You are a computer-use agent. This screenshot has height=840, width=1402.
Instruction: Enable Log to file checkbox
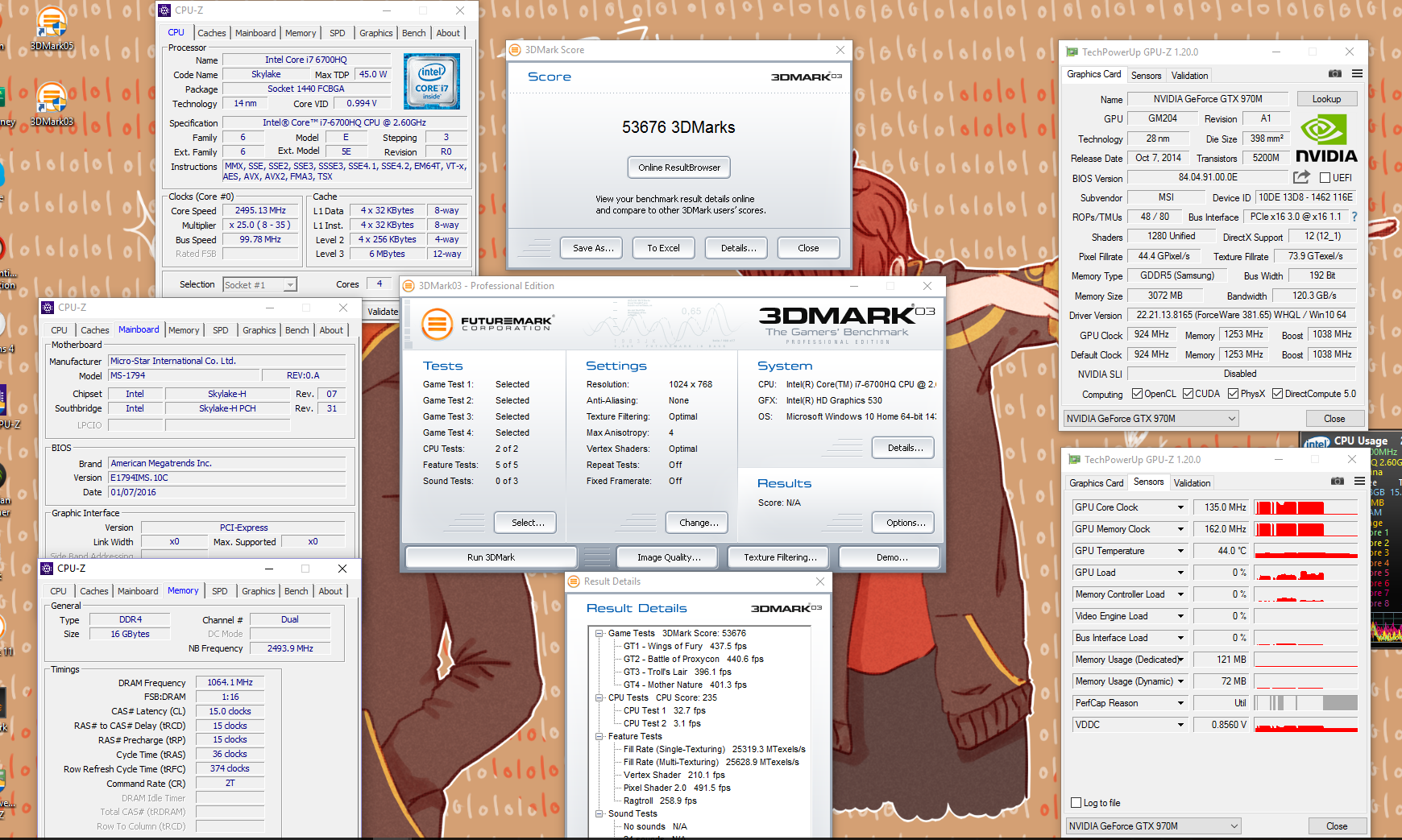1076,803
